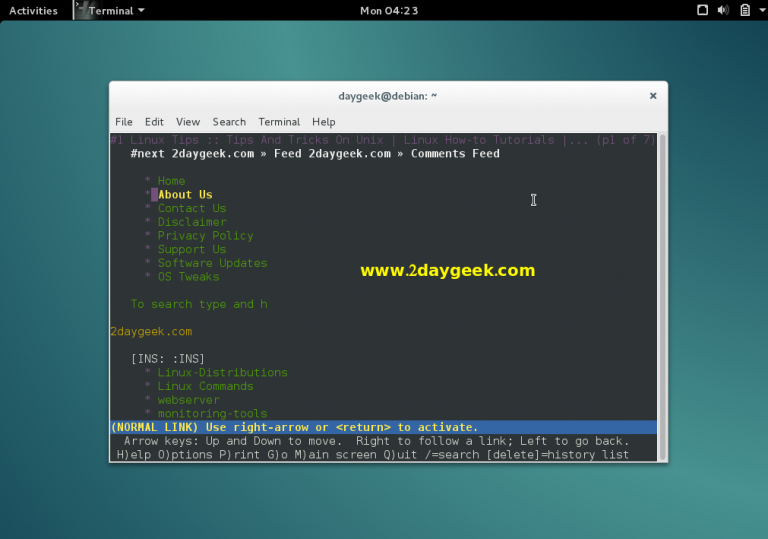
Task: Click the Software Updates link
Action: [x=212, y=263]
